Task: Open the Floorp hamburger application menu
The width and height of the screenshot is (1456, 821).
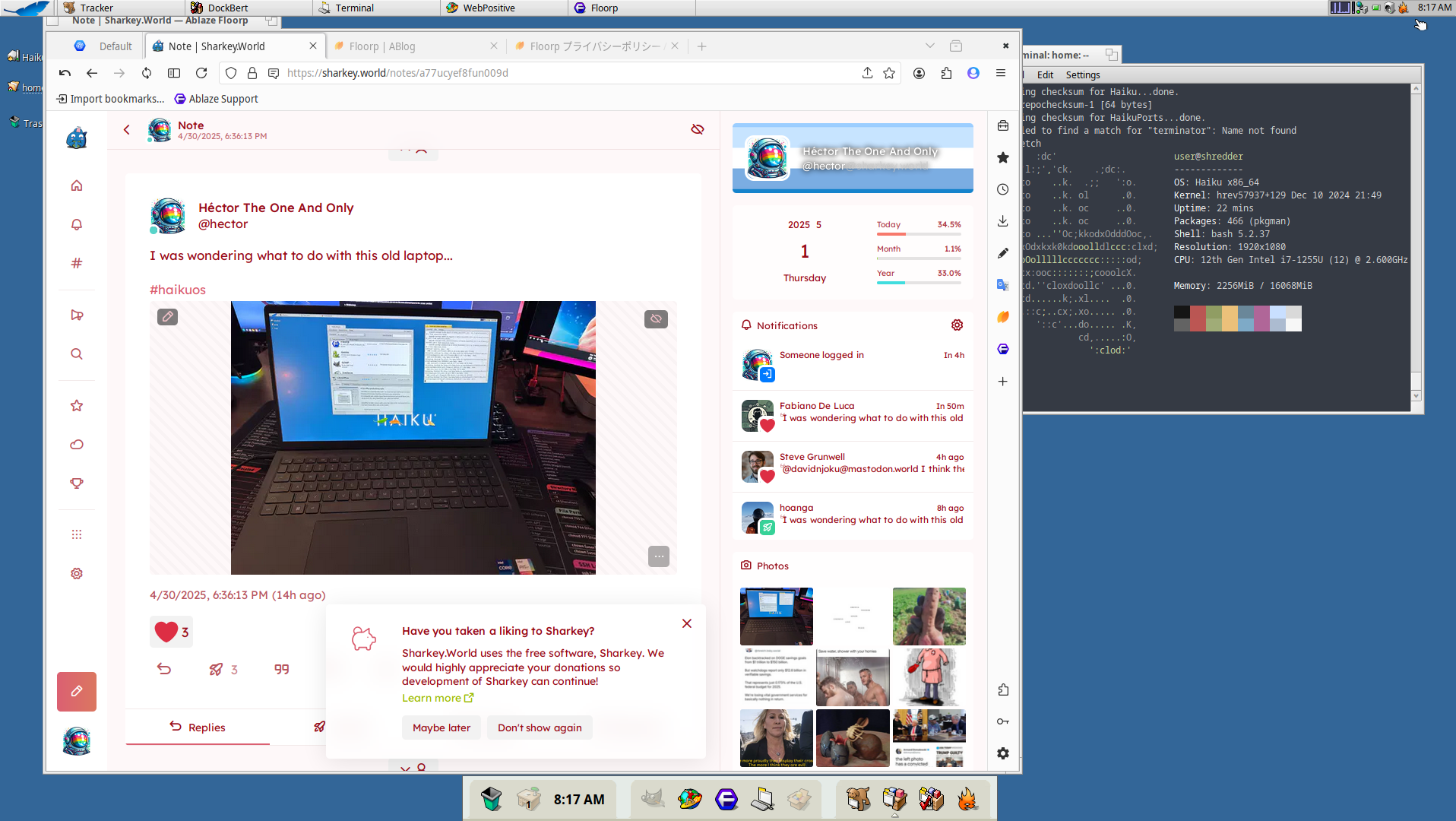Action: point(1001,73)
